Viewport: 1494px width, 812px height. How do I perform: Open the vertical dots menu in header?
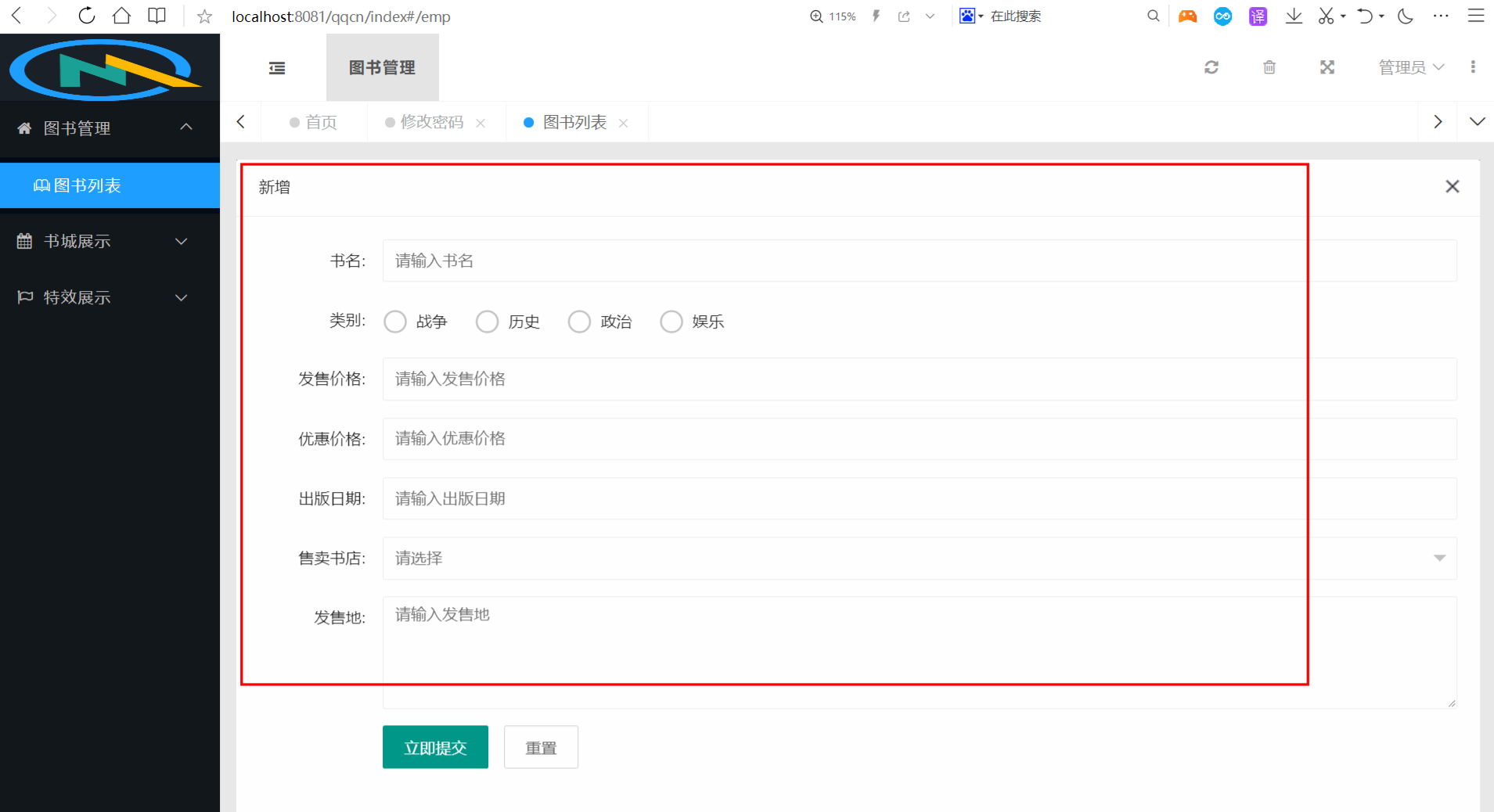tap(1473, 67)
